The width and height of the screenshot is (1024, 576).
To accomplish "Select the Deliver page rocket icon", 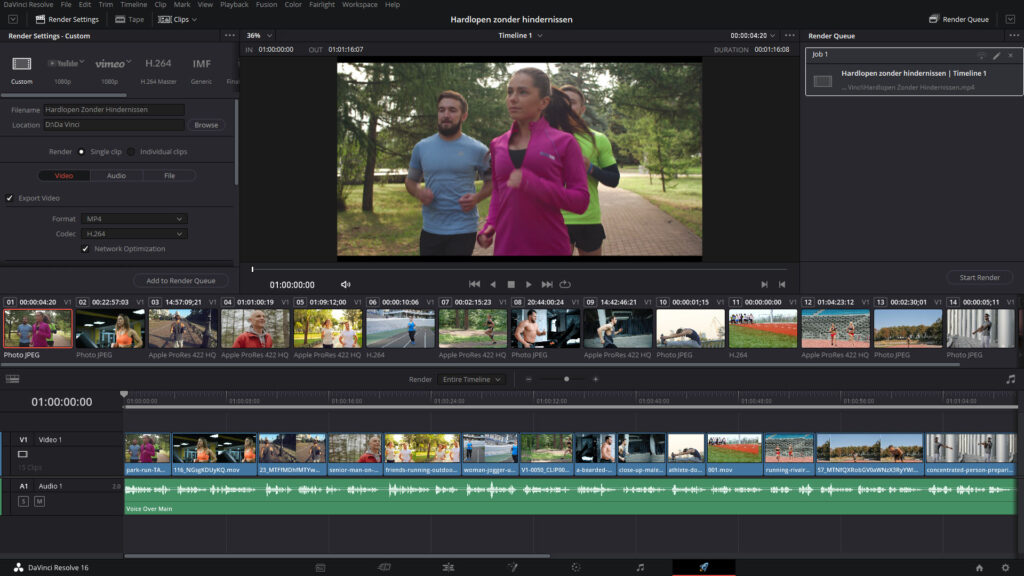I will click(x=704, y=568).
